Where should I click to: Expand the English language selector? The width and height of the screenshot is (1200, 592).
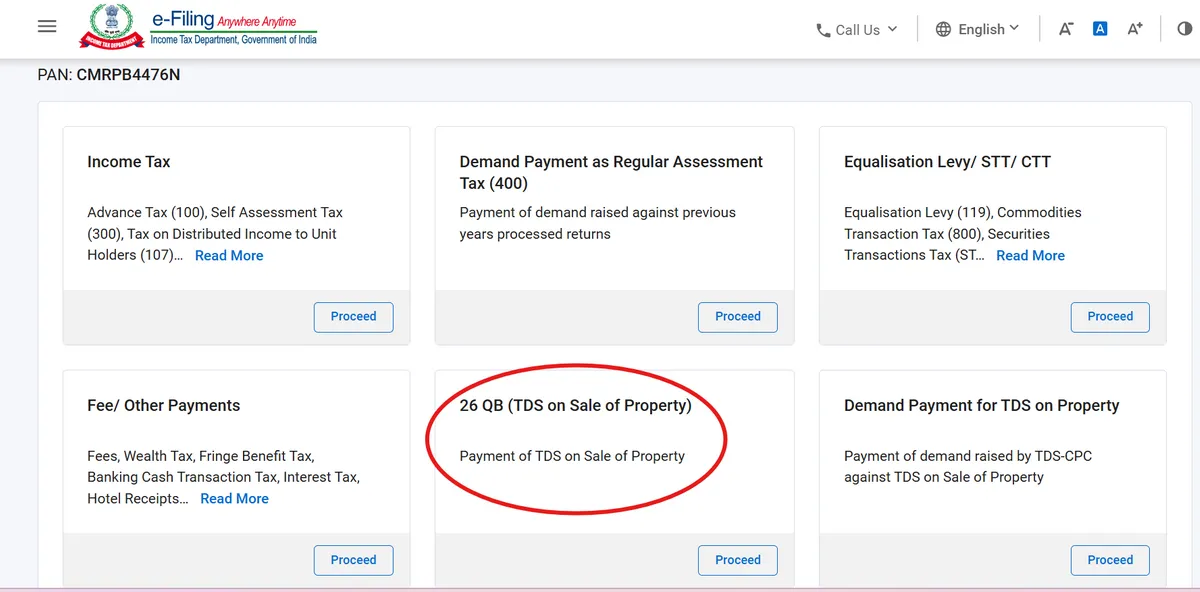point(980,29)
